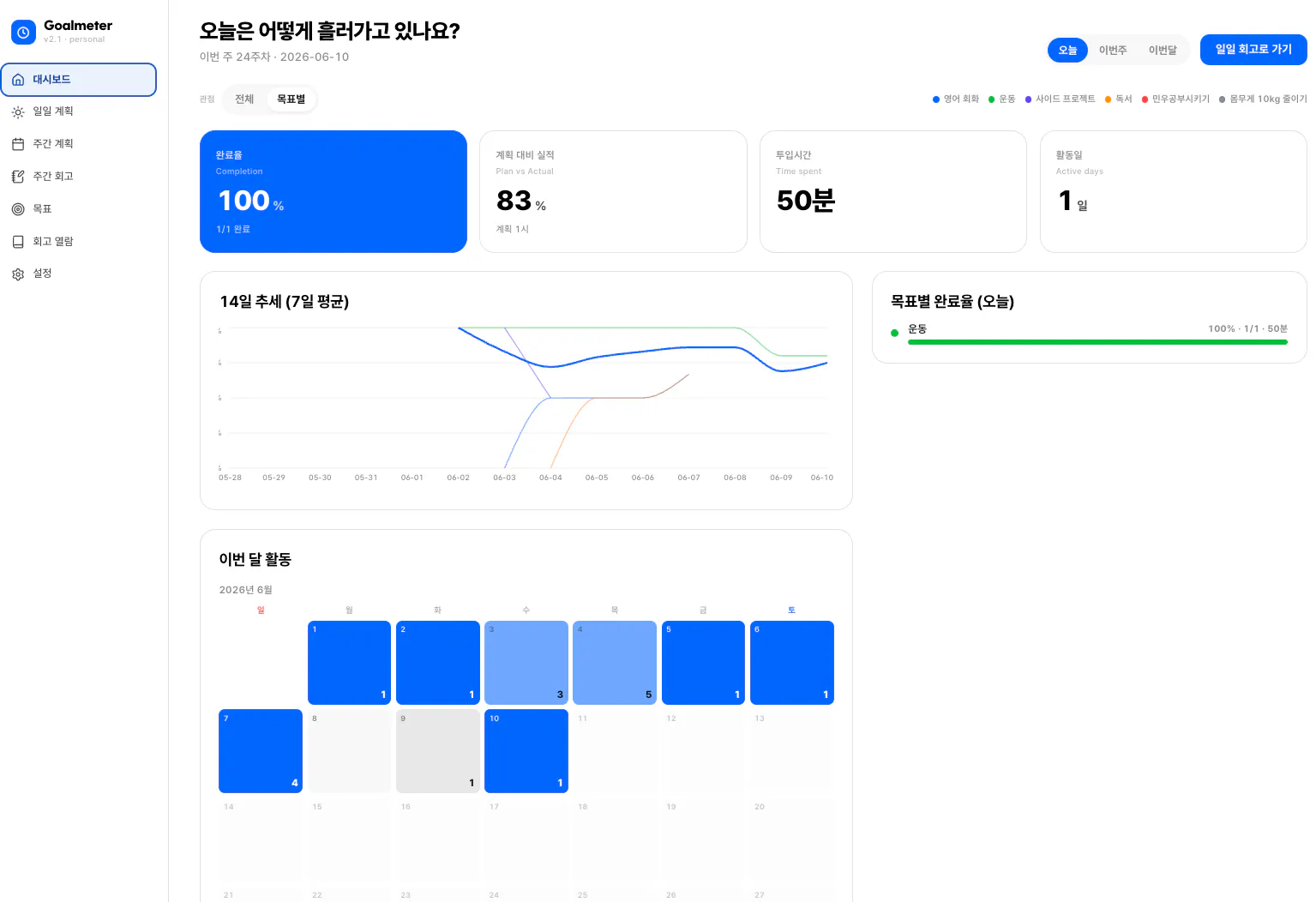This screenshot has height=902, width=1316.
Task: Click the 일일 회고로 가기 button
Action: (1253, 50)
